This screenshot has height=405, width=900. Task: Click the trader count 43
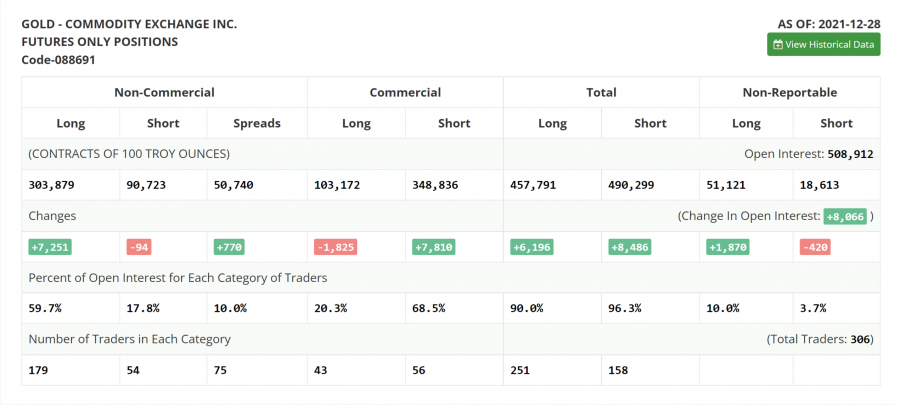point(321,370)
